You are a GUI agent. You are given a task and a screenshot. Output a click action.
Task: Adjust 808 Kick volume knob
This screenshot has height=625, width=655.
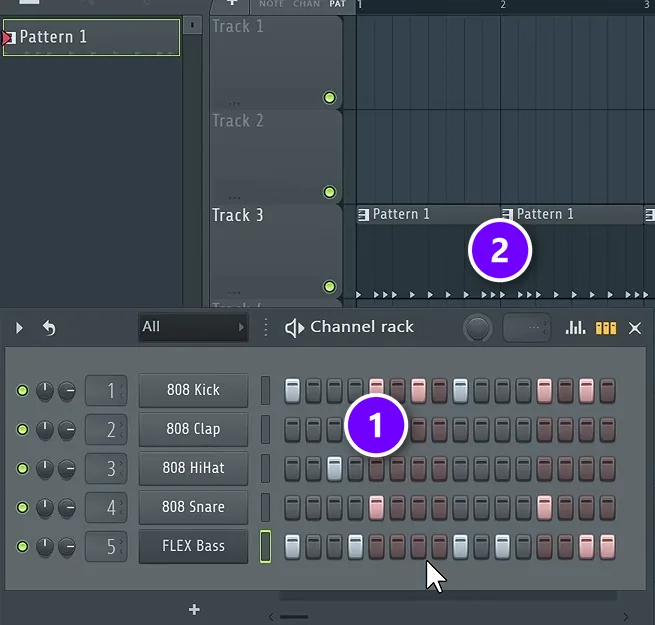[66, 391]
